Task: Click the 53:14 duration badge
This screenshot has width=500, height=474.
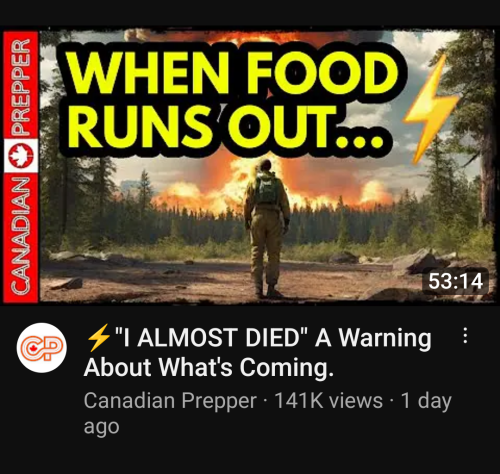Action: (455, 281)
